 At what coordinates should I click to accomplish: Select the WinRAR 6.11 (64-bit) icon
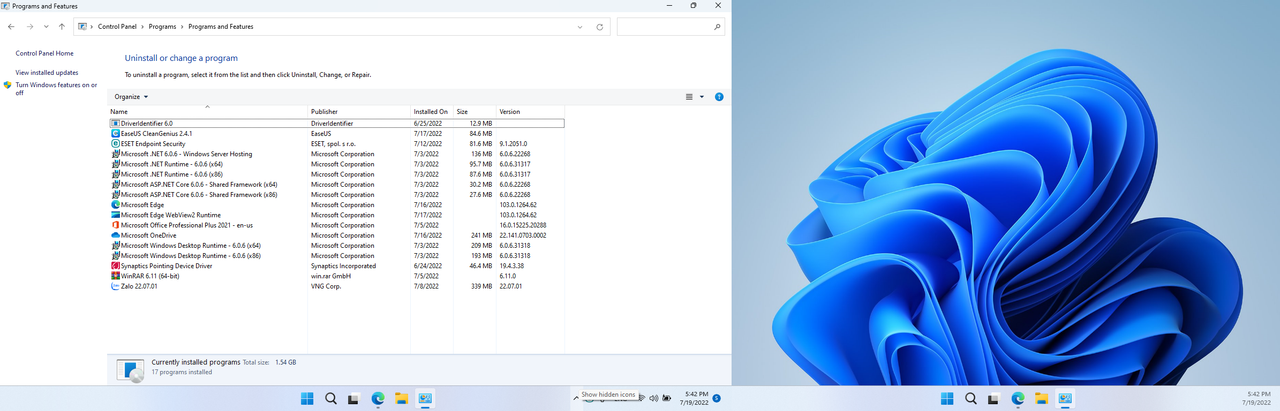115,276
